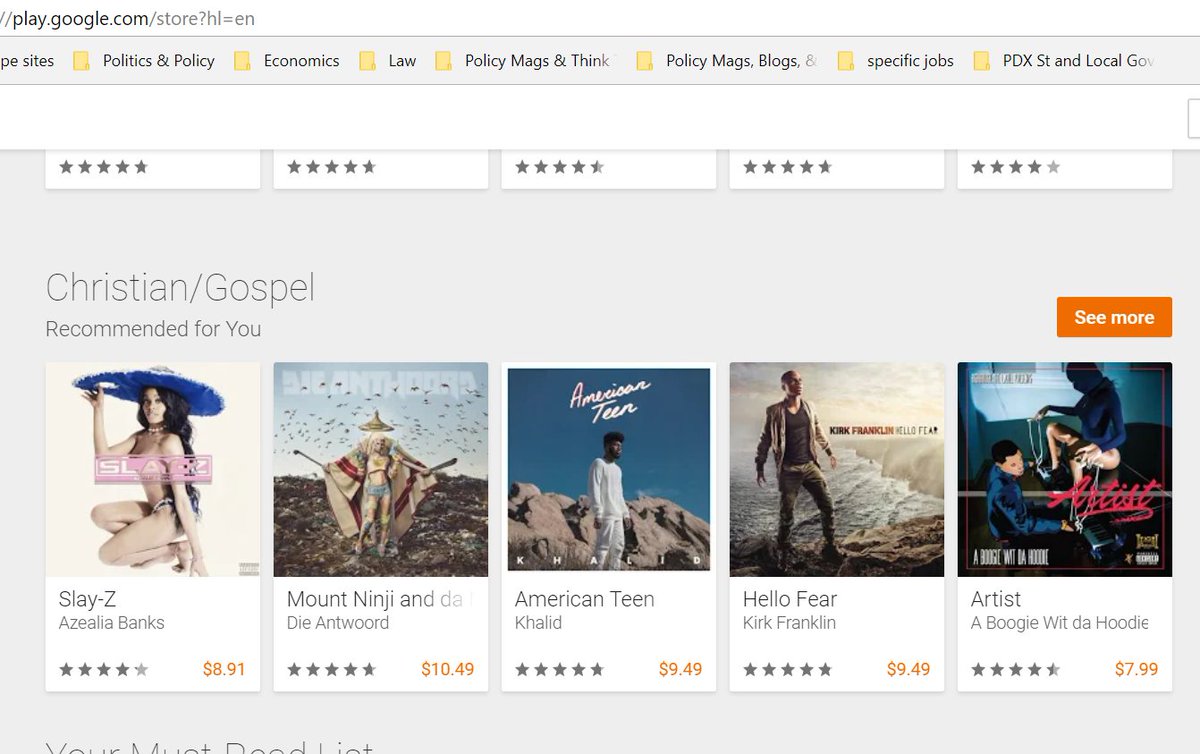Open the PDX St and Local Gov bookmark folder

(1064, 61)
